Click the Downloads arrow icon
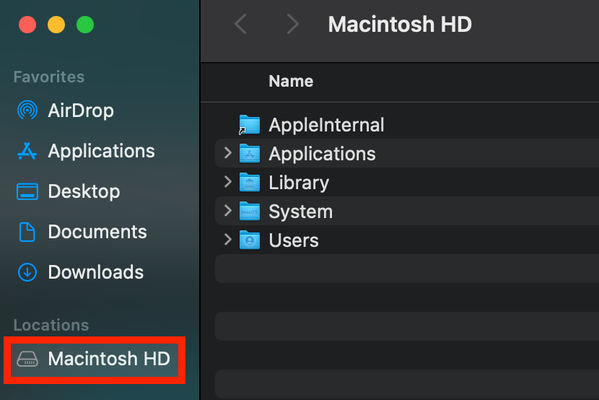Image resolution: width=599 pixels, height=400 pixels. 27,272
